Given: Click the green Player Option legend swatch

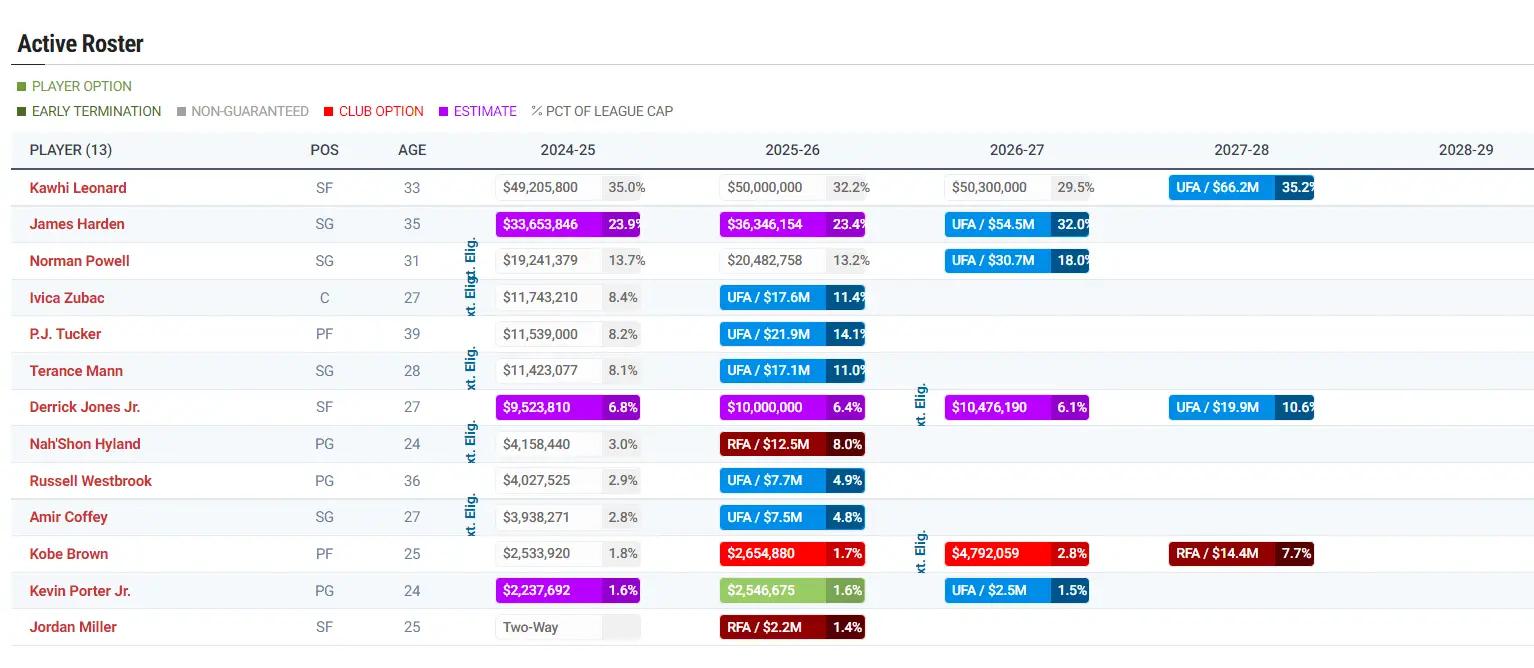Looking at the screenshot, I should click(21, 87).
